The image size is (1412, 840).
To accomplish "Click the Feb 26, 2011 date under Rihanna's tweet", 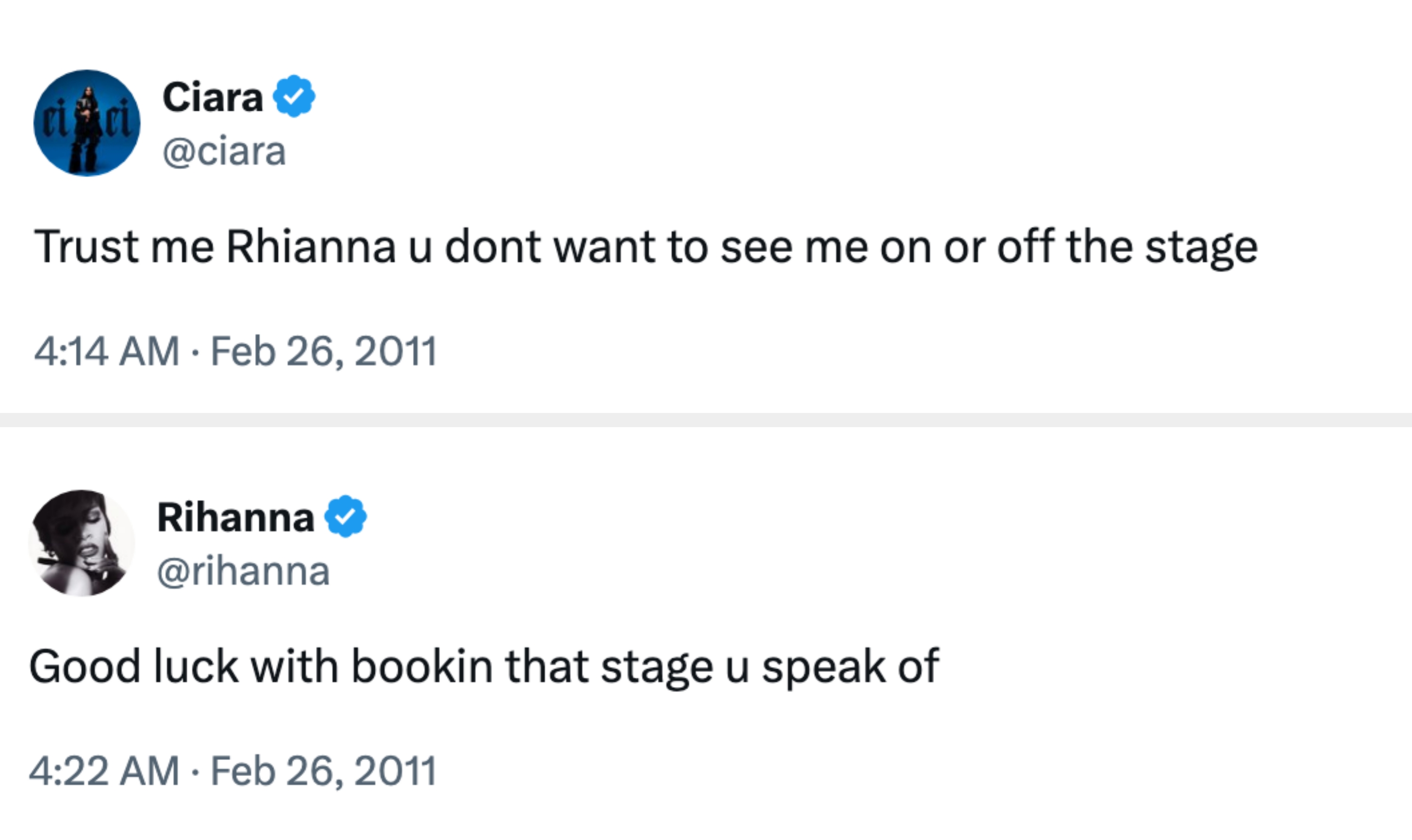I will (324, 771).
